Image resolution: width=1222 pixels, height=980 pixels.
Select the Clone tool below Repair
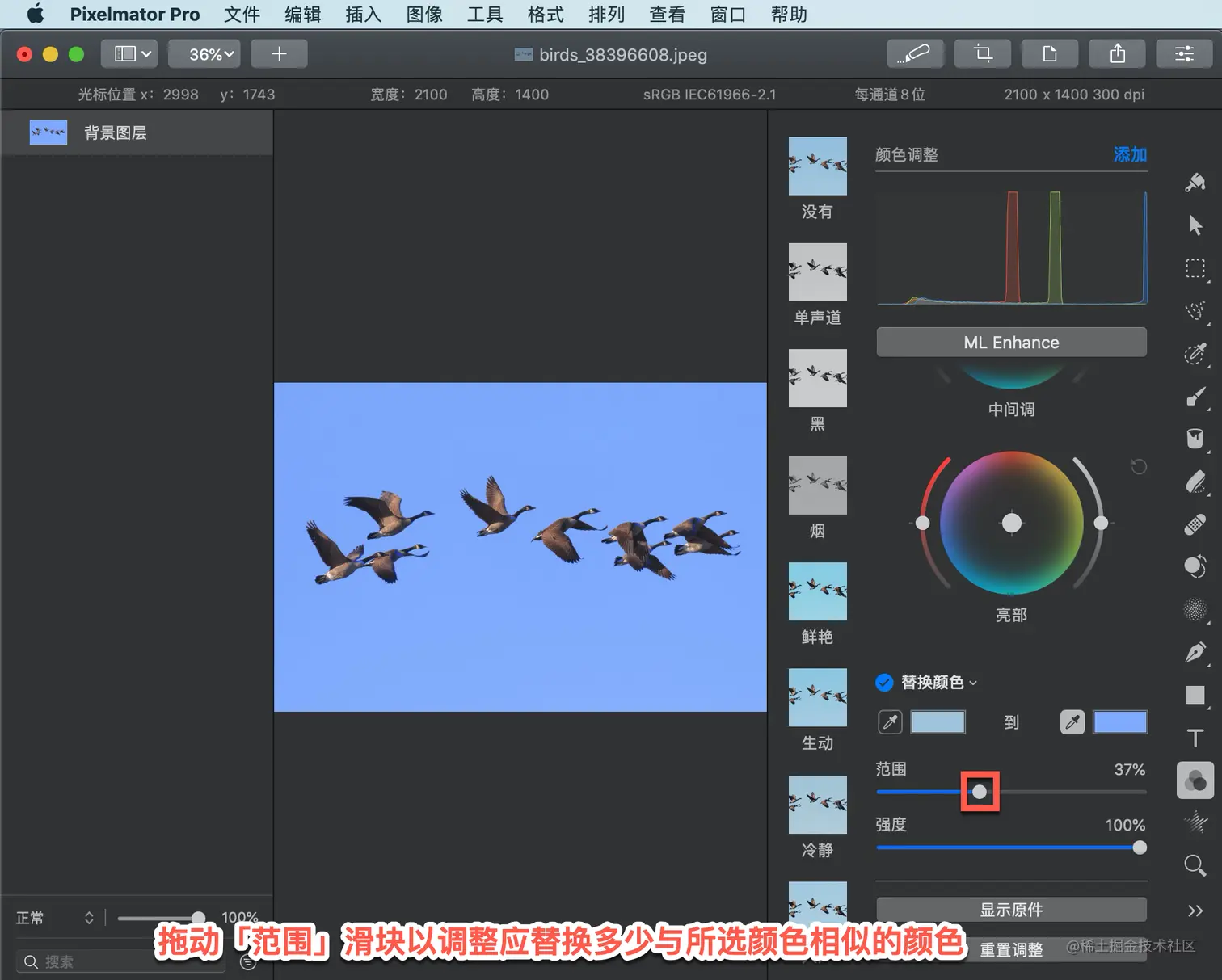click(x=1195, y=566)
